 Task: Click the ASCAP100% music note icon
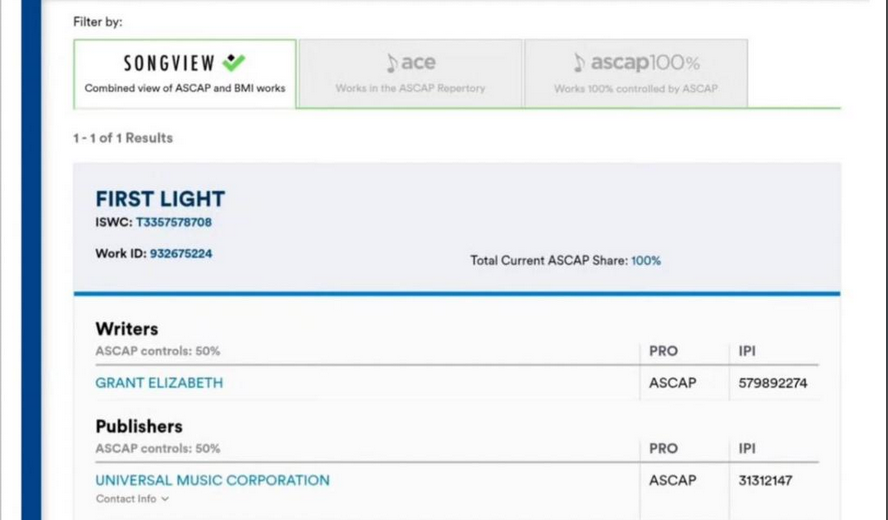[x=580, y=63]
